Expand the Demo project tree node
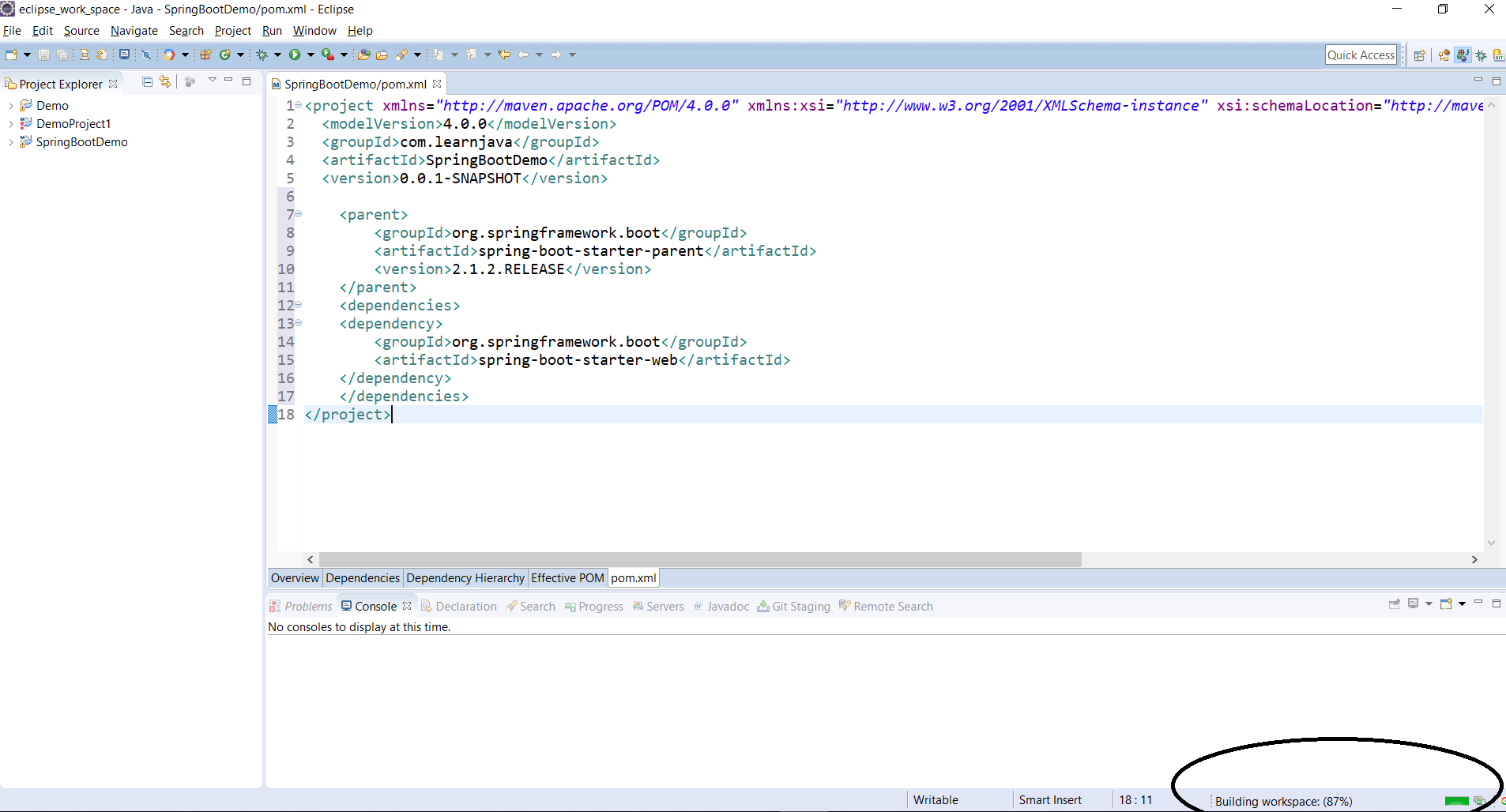The height and width of the screenshot is (812, 1506). [10, 106]
